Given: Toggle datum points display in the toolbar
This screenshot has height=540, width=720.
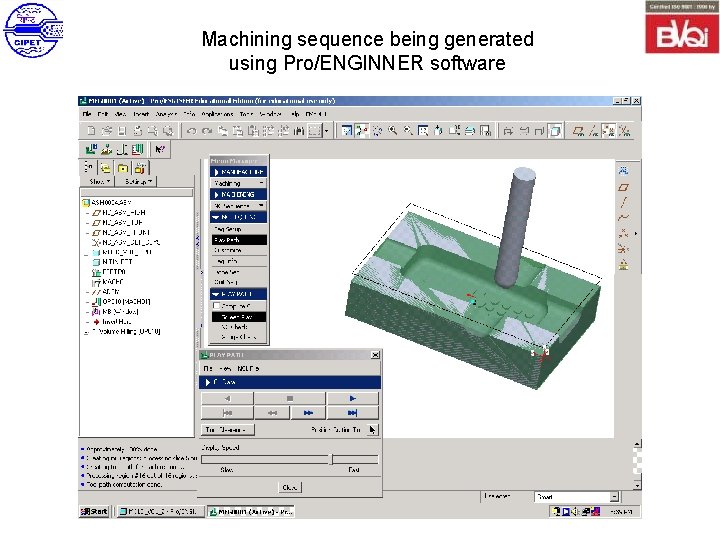Looking at the screenshot, I should 609,131.
